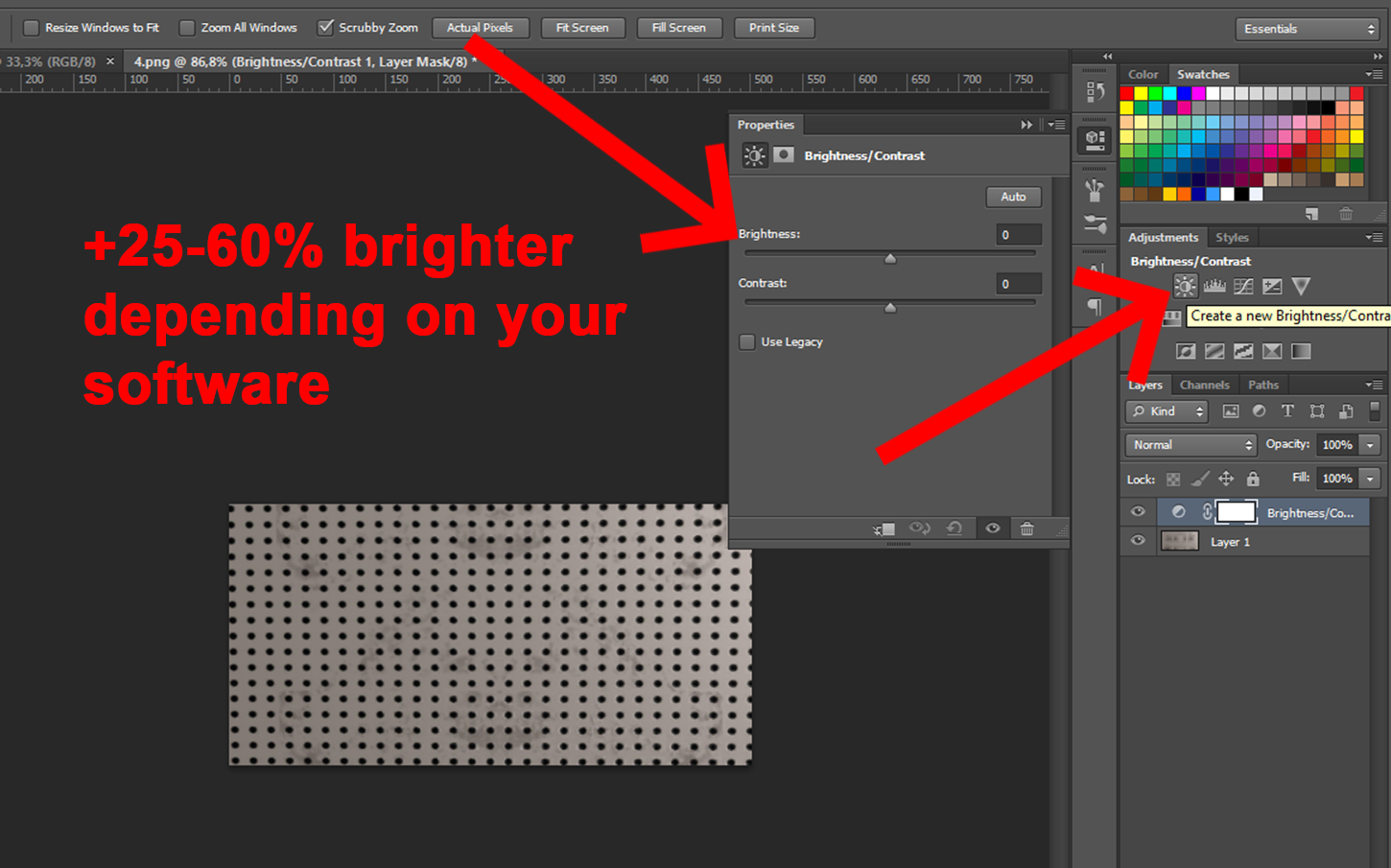Clip adjustment to layer in Properties
Screen dimensions: 1391x868
click(x=884, y=528)
